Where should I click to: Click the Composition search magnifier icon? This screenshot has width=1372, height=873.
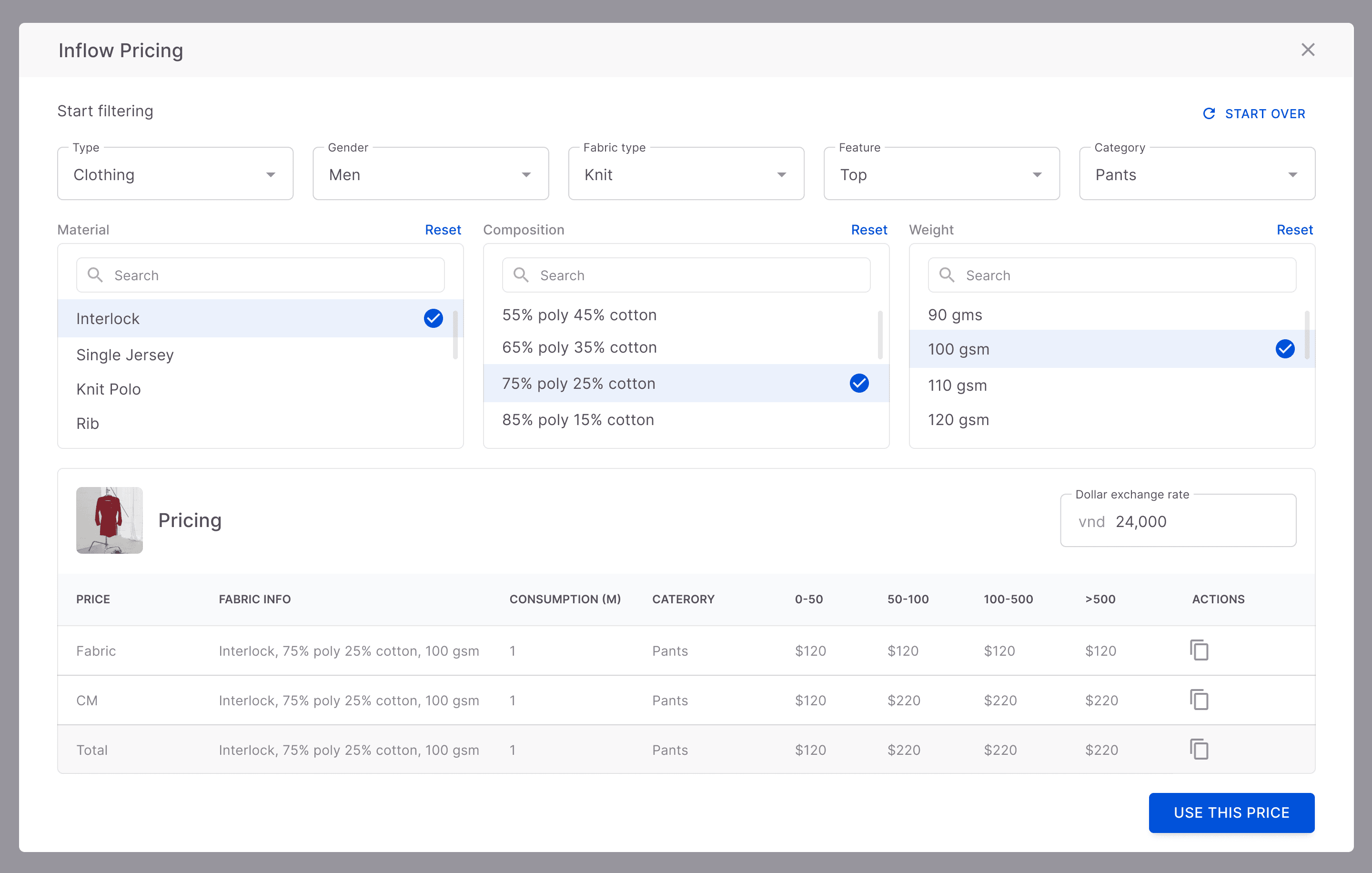click(x=521, y=275)
